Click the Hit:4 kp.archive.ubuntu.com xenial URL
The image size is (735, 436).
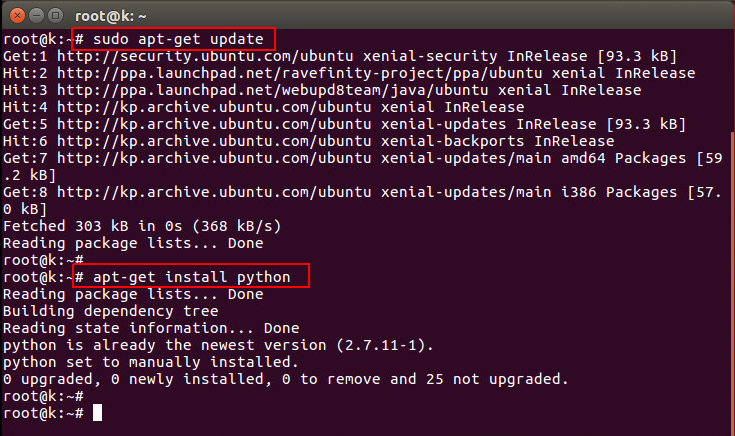coord(214,107)
